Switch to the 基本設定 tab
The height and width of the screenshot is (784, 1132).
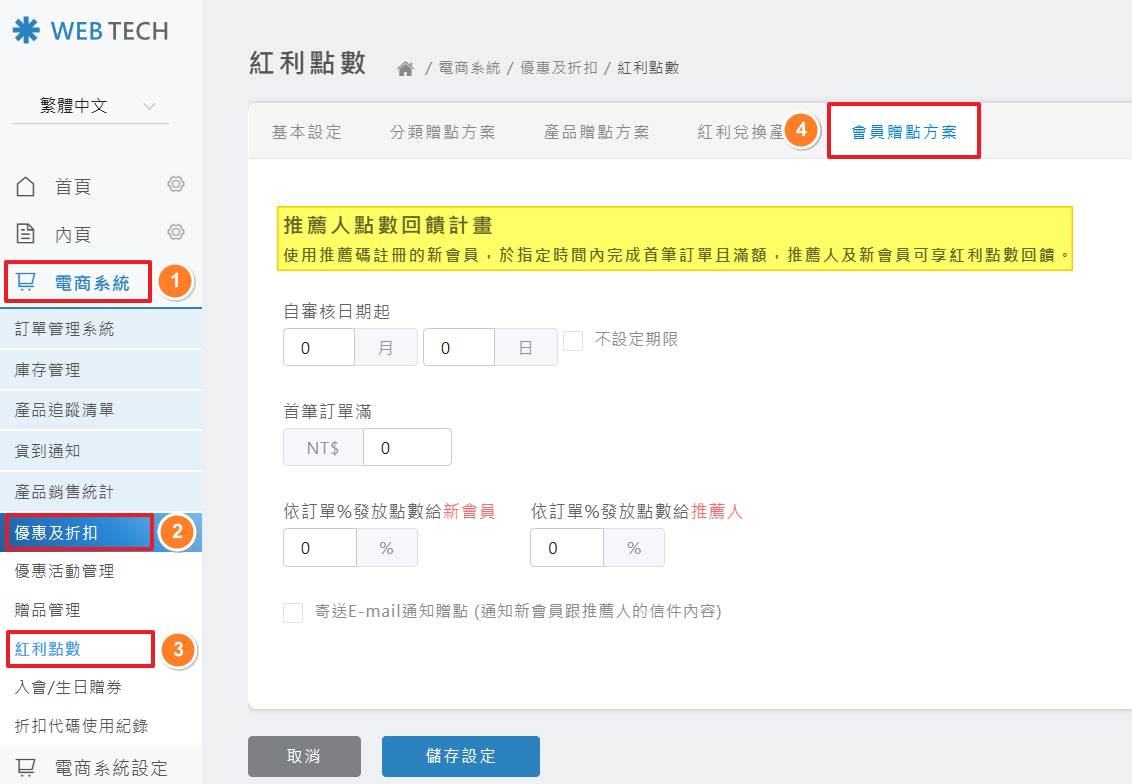(x=307, y=132)
